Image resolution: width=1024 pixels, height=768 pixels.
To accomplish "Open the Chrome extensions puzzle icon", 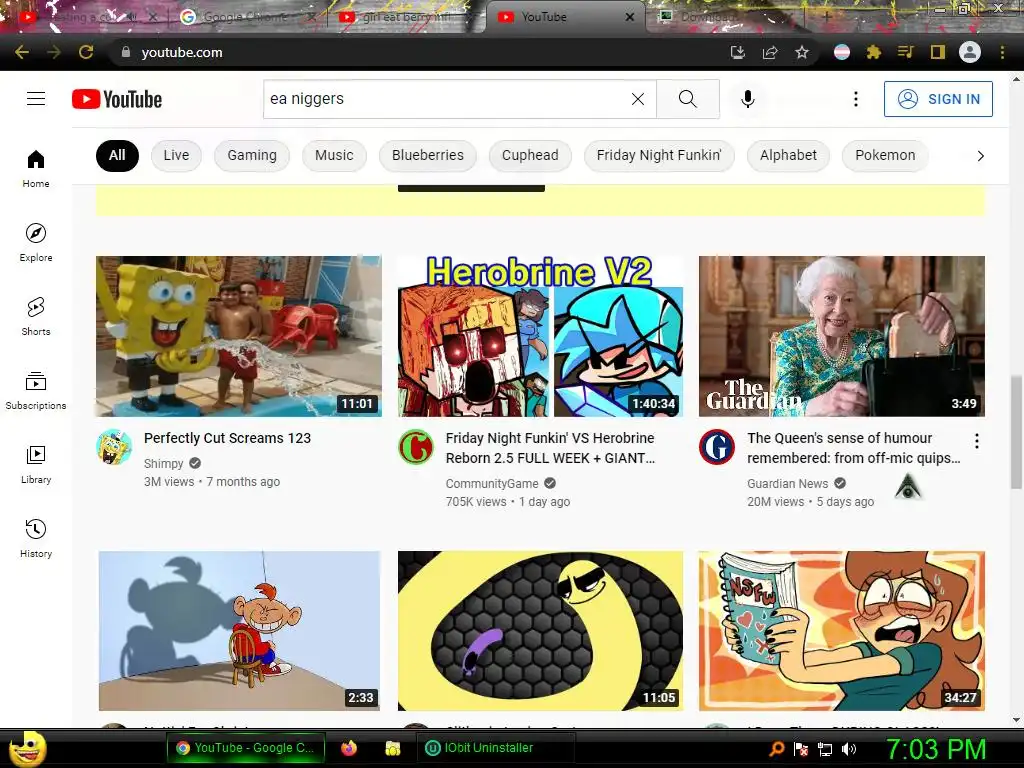I will coord(874,52).
